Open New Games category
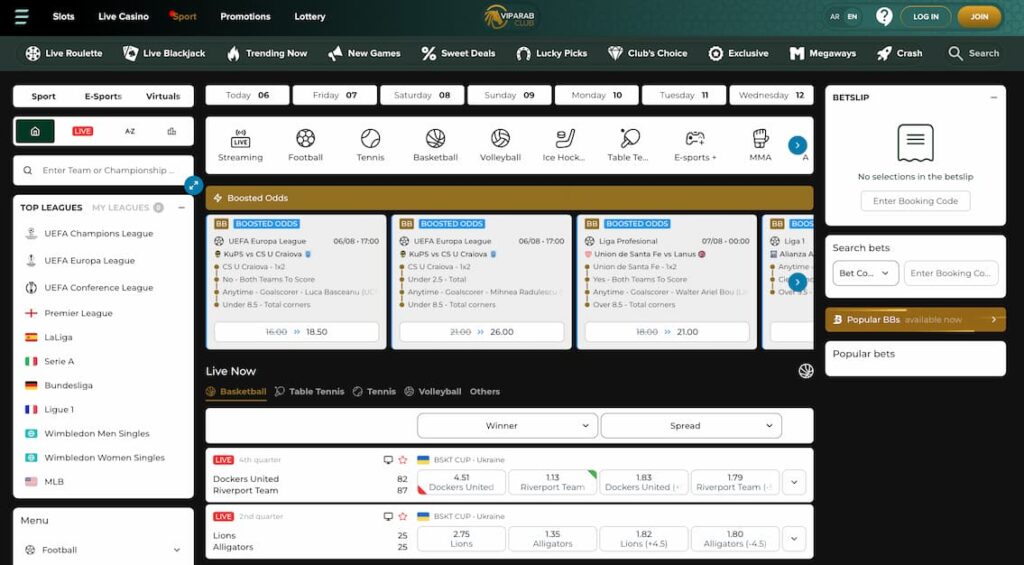1024x565 pixels. (x=364, y=54)
